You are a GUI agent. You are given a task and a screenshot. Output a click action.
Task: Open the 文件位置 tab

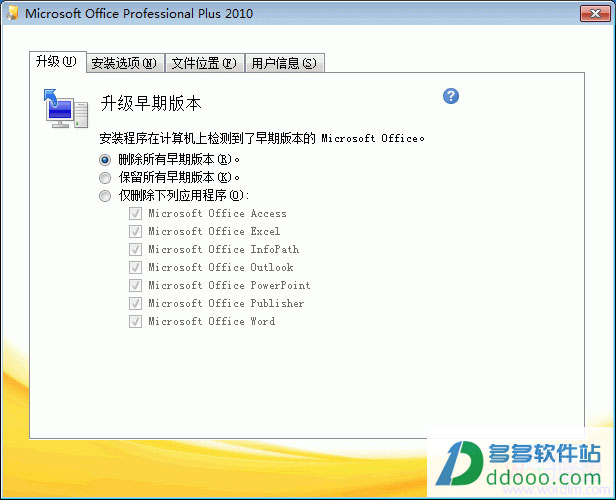[x=204, y=63]
